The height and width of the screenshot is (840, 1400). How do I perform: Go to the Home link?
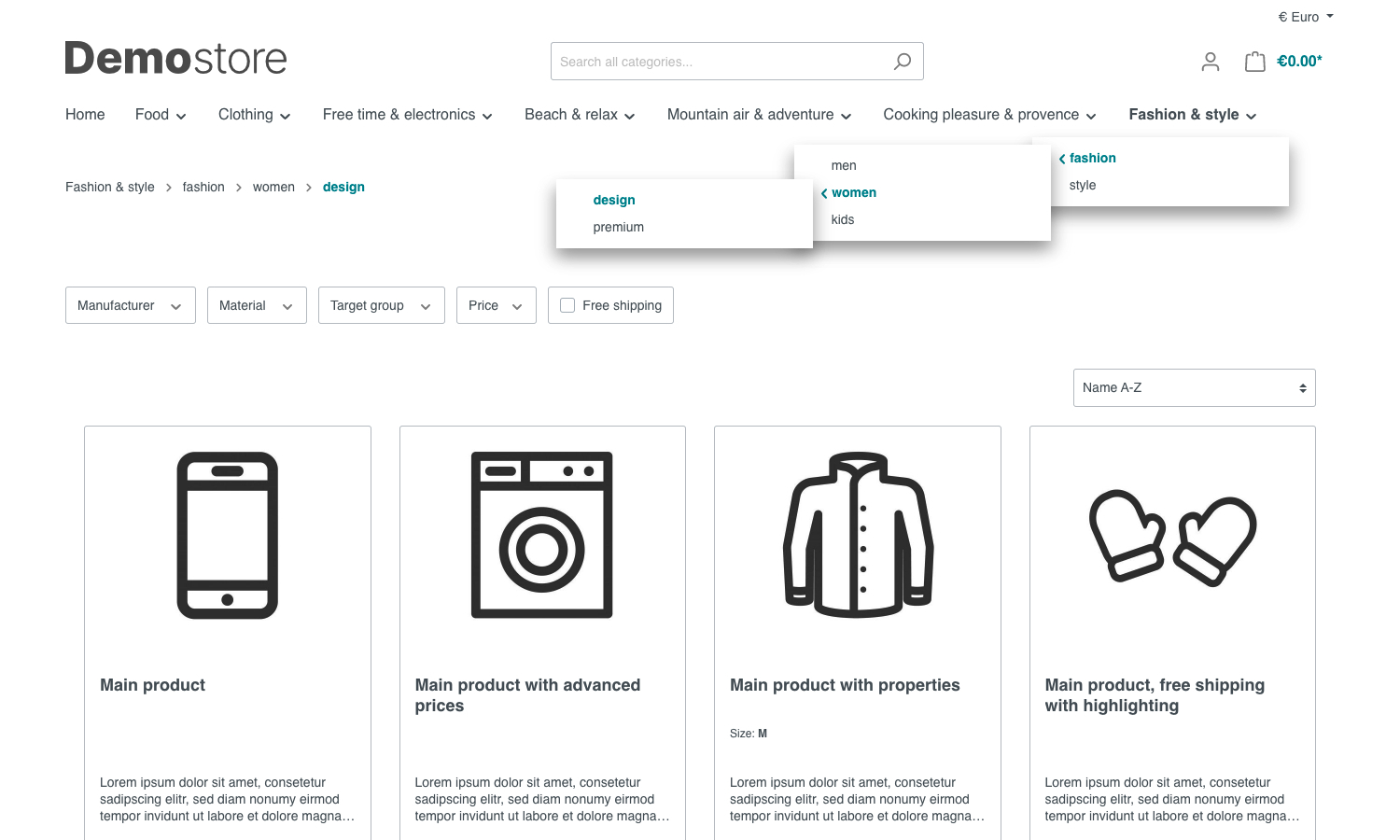[85, 115]
